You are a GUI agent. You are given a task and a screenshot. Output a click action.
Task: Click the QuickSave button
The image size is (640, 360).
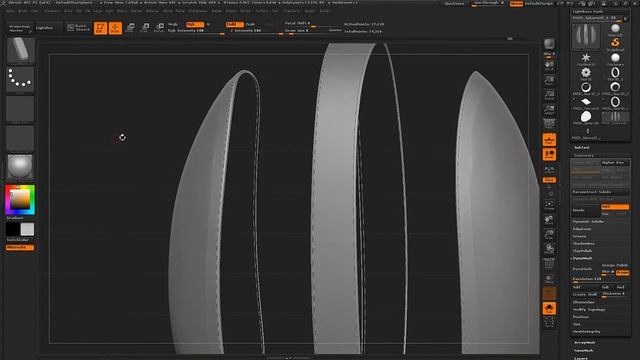coord(454,3)
